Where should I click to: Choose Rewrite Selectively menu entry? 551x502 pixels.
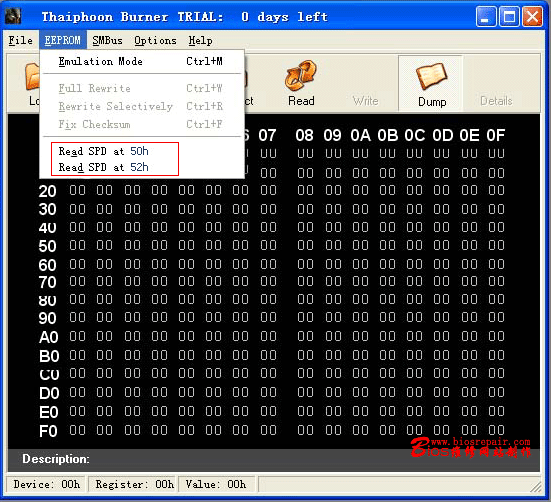[142, 106]
